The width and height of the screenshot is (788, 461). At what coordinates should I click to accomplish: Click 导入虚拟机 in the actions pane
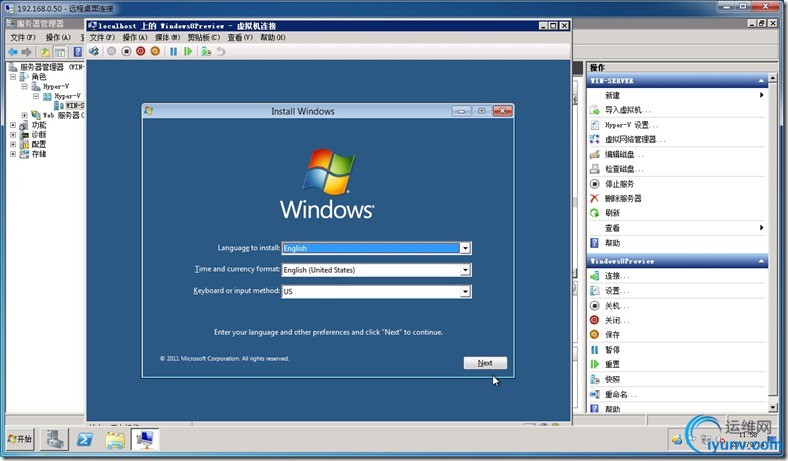628,110
